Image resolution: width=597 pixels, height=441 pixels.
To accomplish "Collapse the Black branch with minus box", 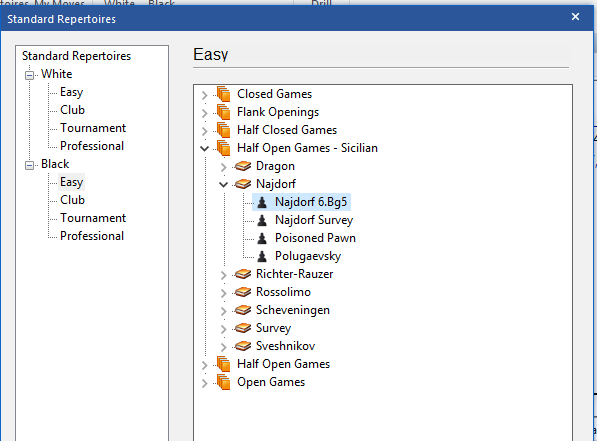I will click(29, 165).
